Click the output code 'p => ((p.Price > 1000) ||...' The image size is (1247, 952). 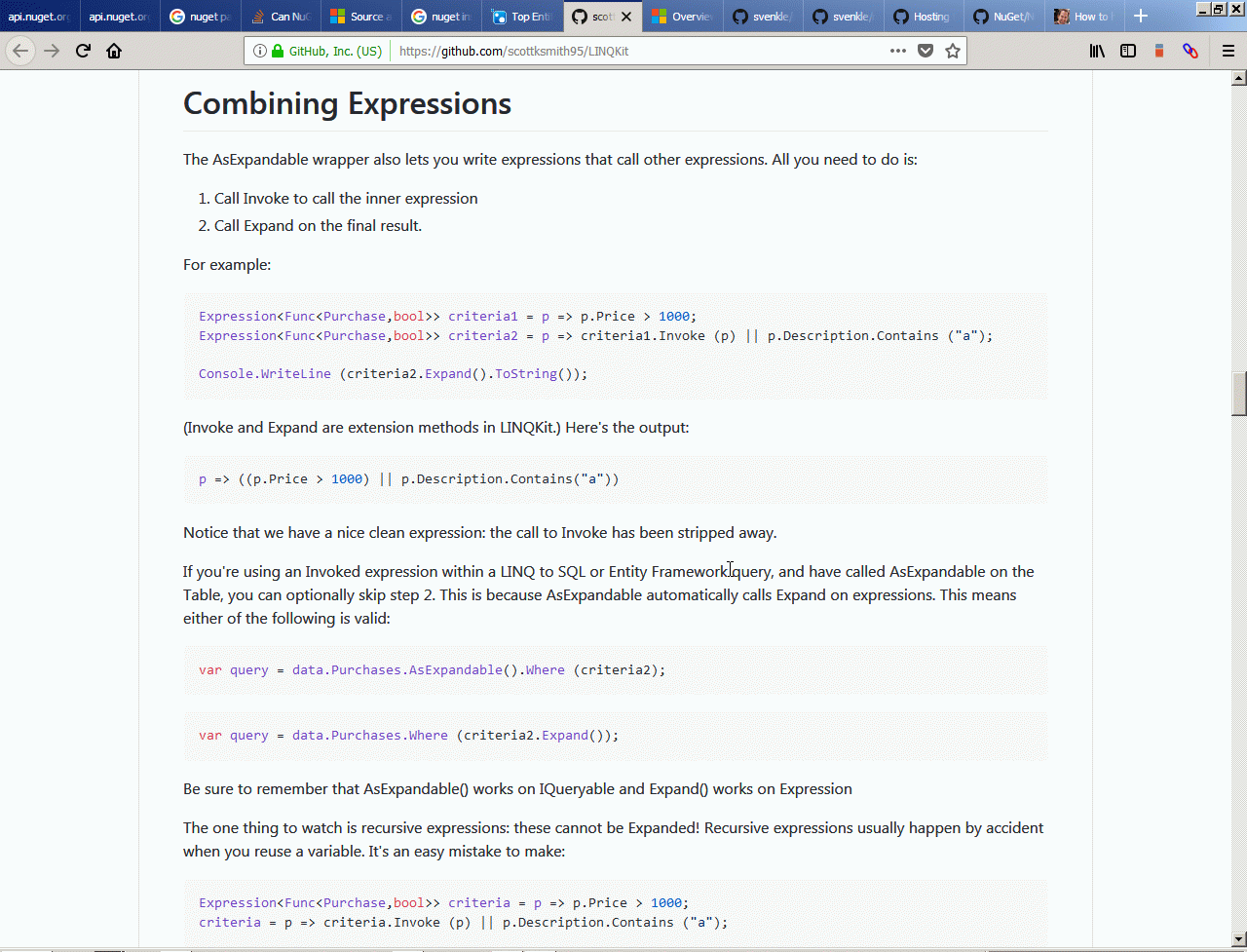pos(409,478)
